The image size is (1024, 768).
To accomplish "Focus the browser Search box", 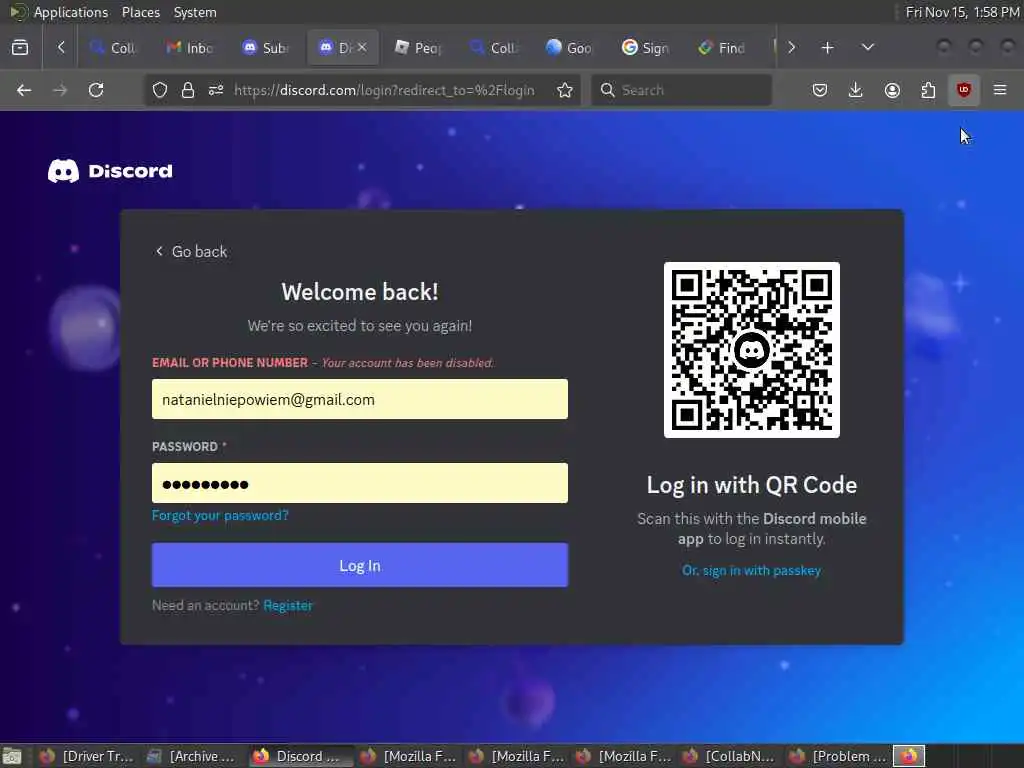I will click(x=682, y=90).
